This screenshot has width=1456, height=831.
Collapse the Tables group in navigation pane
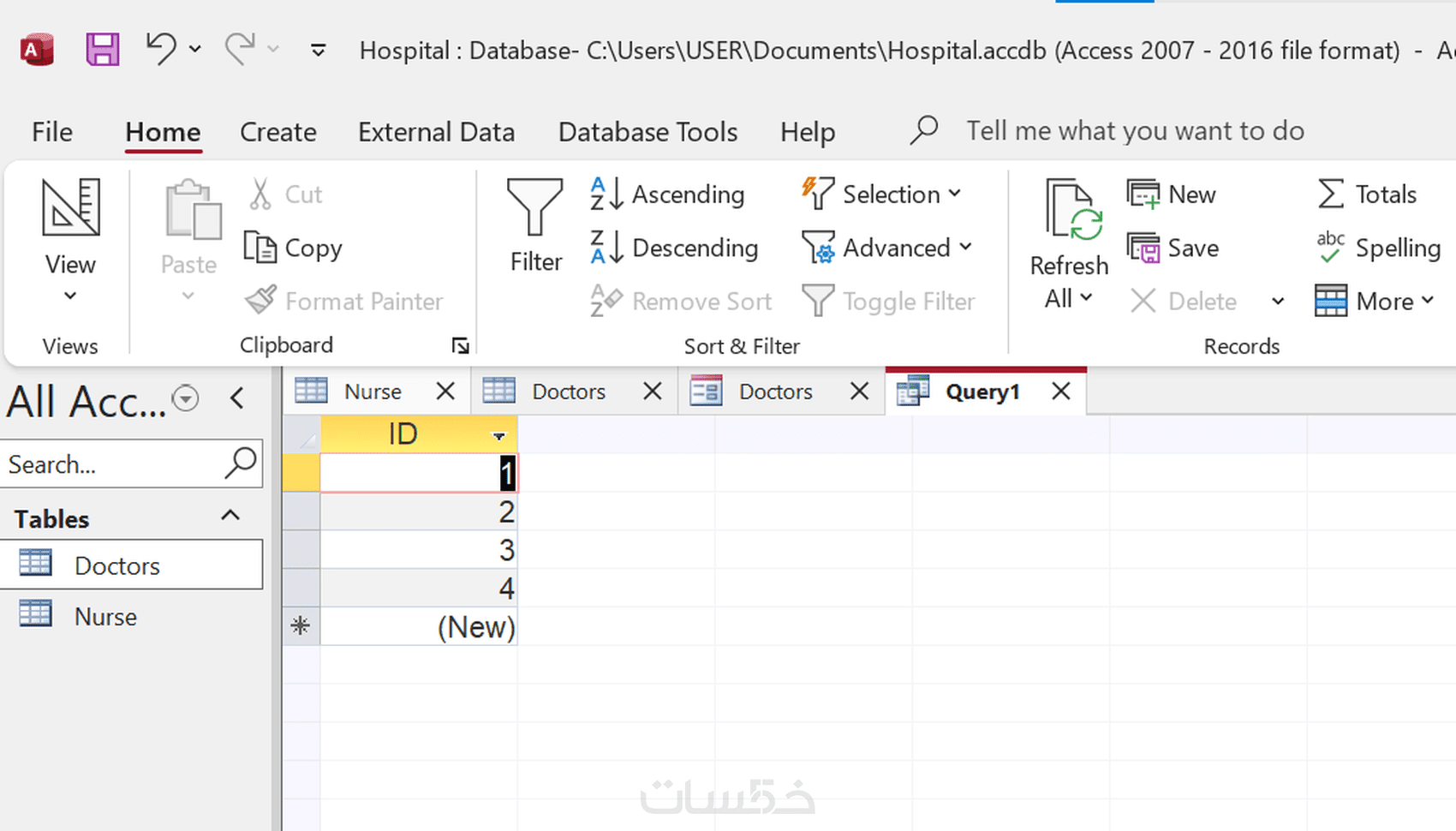[x=230, y=517]
